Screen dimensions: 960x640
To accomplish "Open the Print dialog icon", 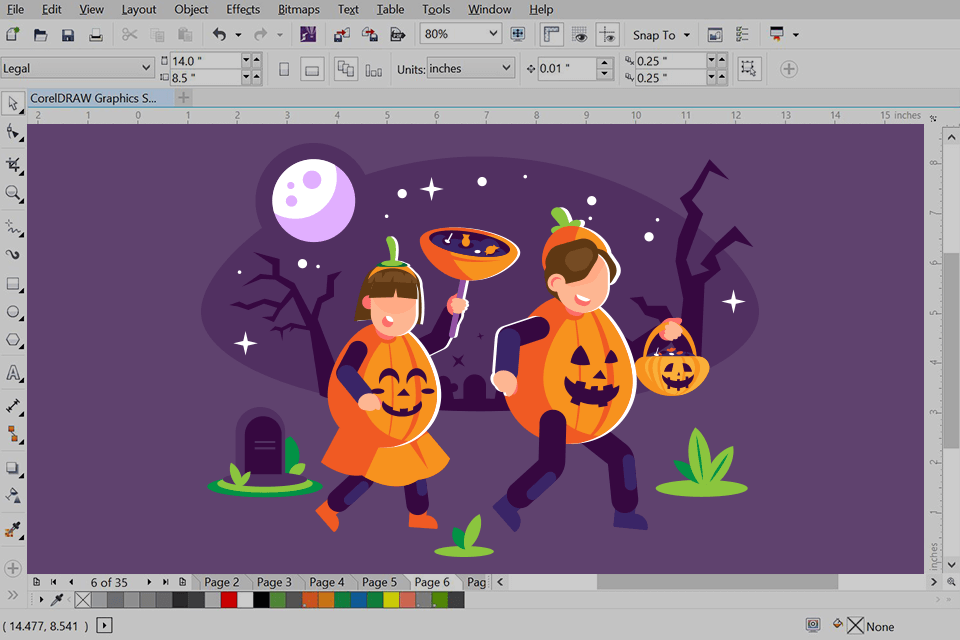I will click(95, 33).
